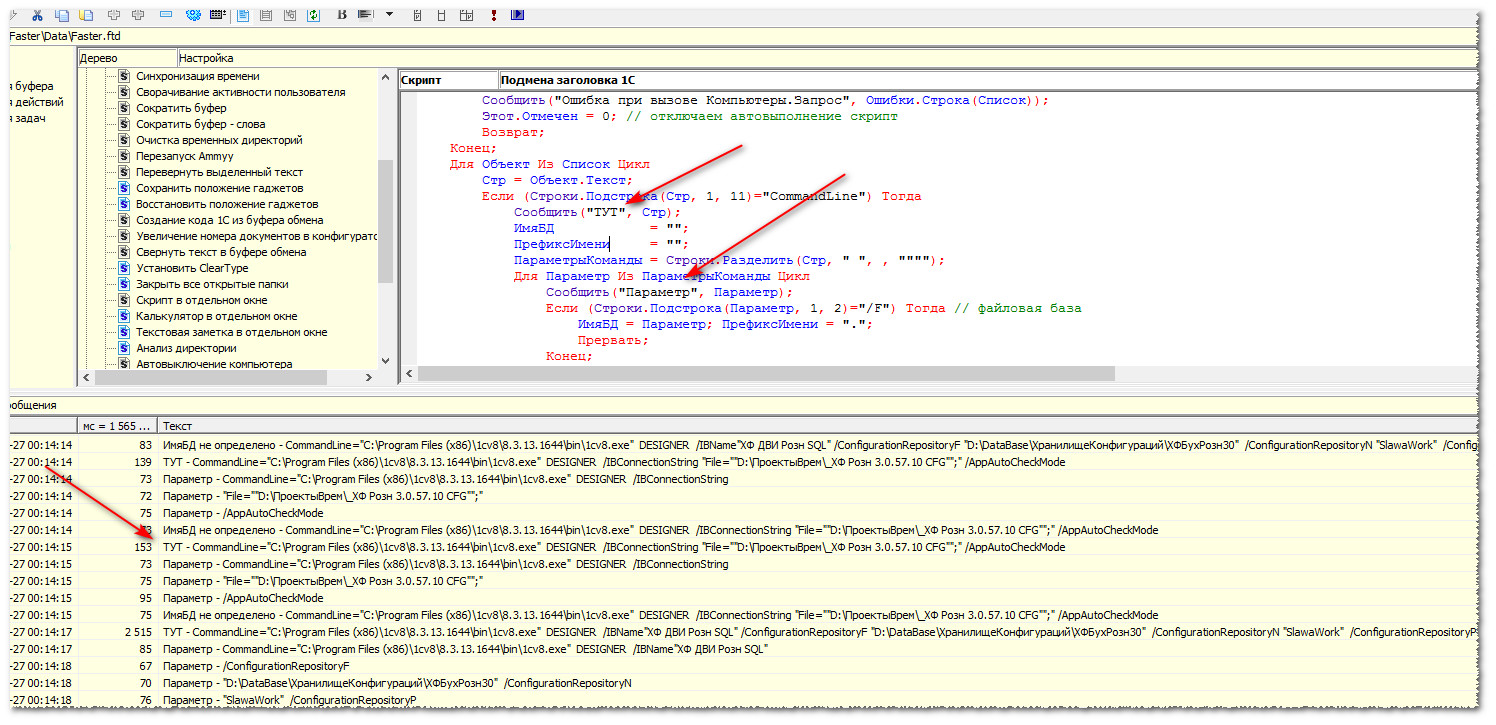Click the keyboard-style toolbar icon
Image resolution: width=1496 pixels, height=725 pixels.
tap(217, 14)
